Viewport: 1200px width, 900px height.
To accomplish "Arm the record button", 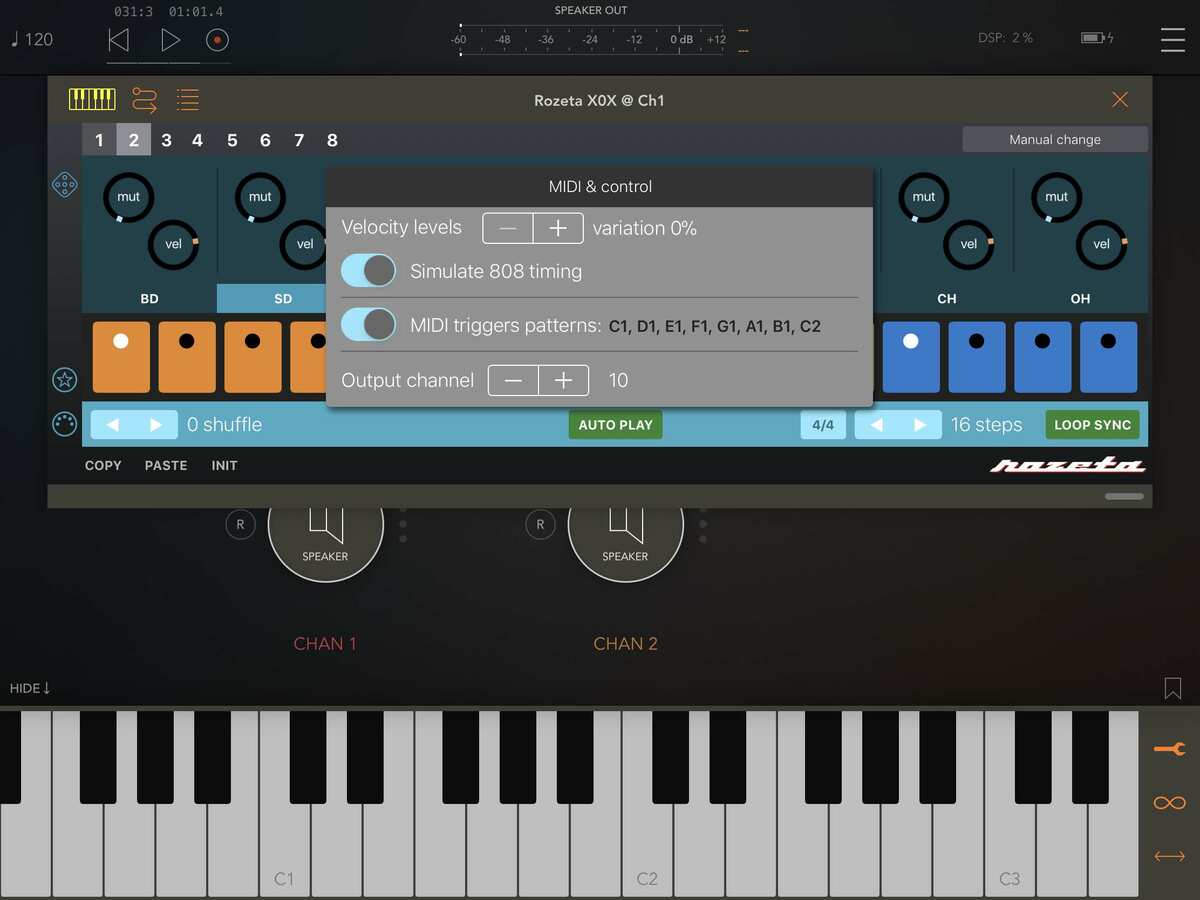I will tap(217, 40).
